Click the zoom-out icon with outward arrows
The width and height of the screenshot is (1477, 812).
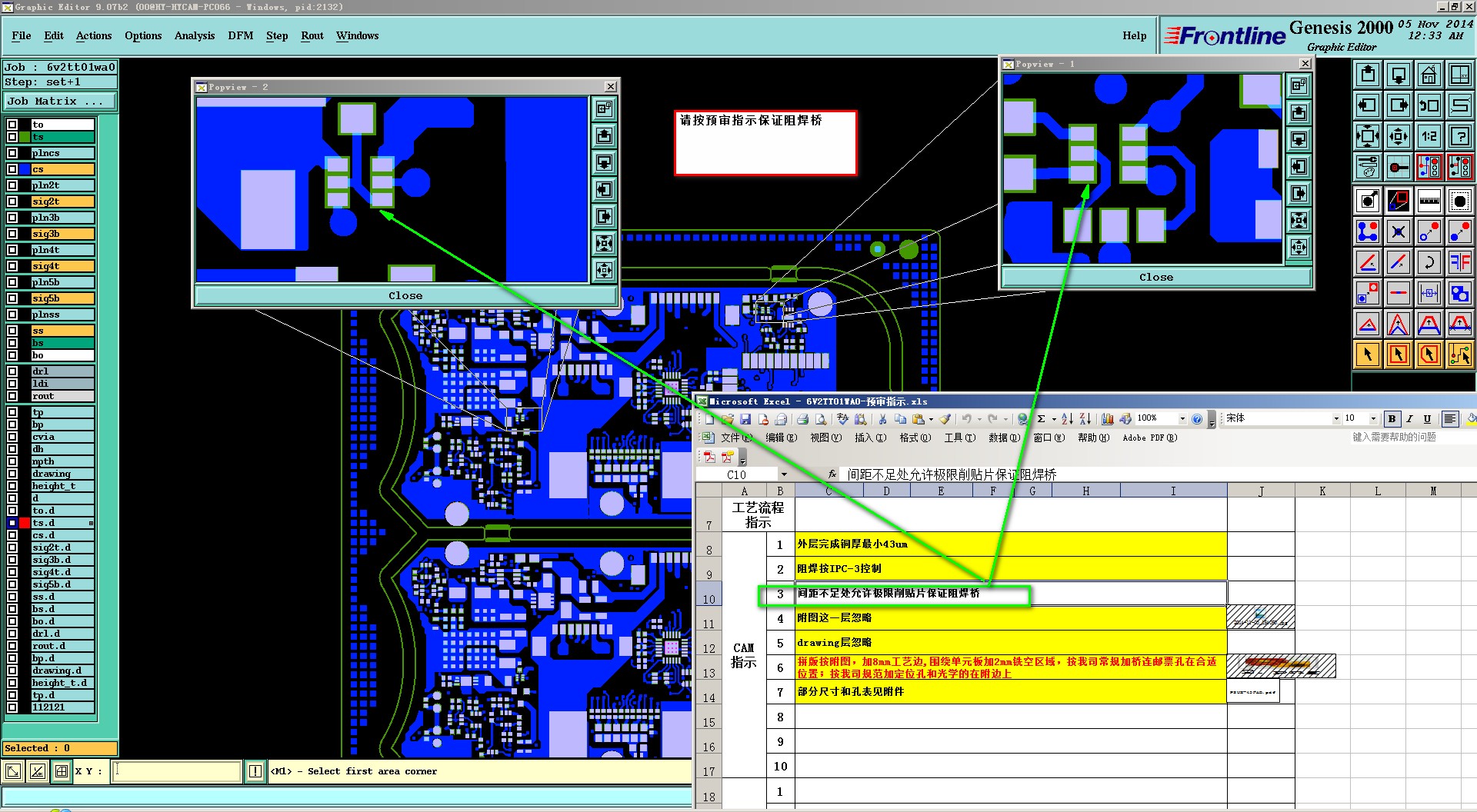tap(1399, 136)
